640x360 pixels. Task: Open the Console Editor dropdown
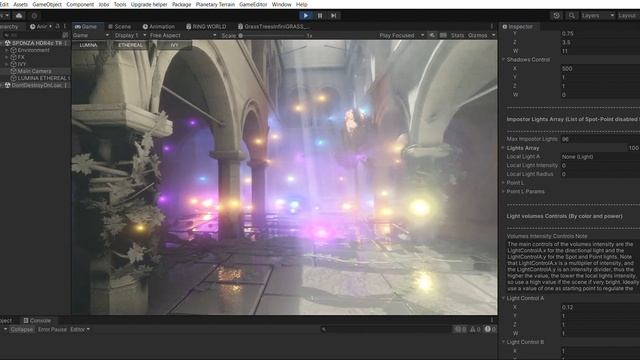click(x=80, y=329)
